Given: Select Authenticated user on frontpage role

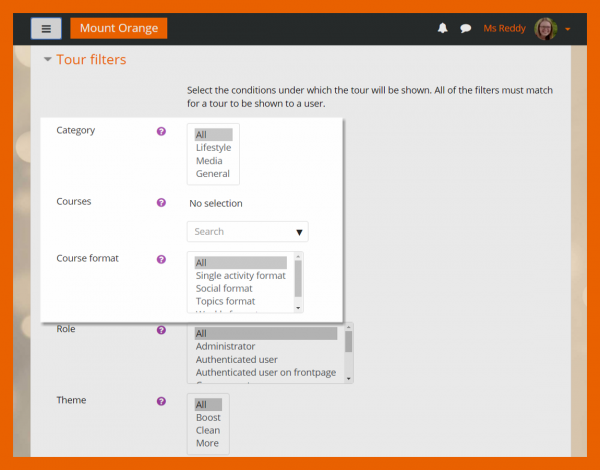Looking at the screenshot, I should (x=266, y=372).
